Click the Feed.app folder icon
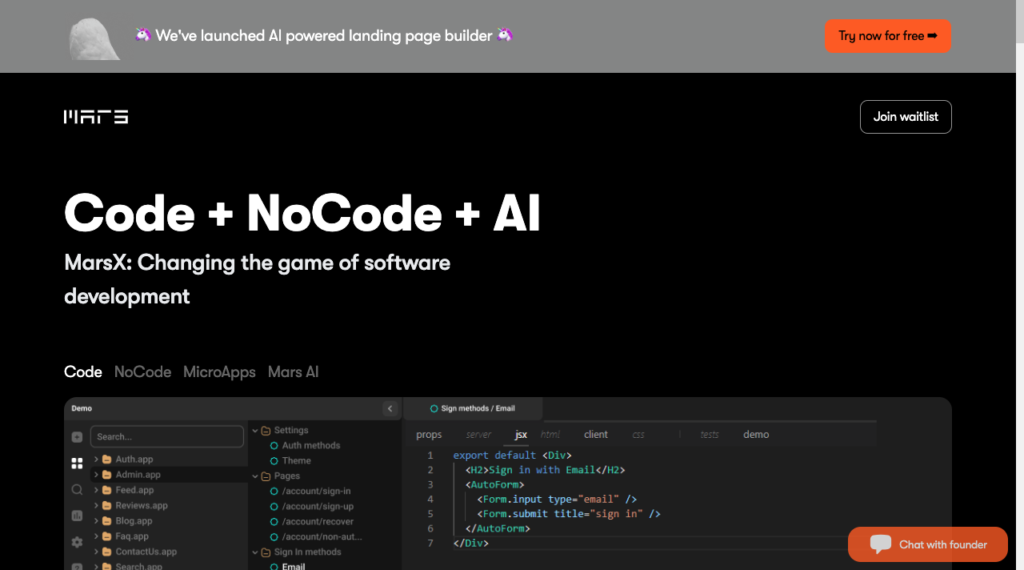This screenshot has width=1024, height=570. [x=107, y=490]
